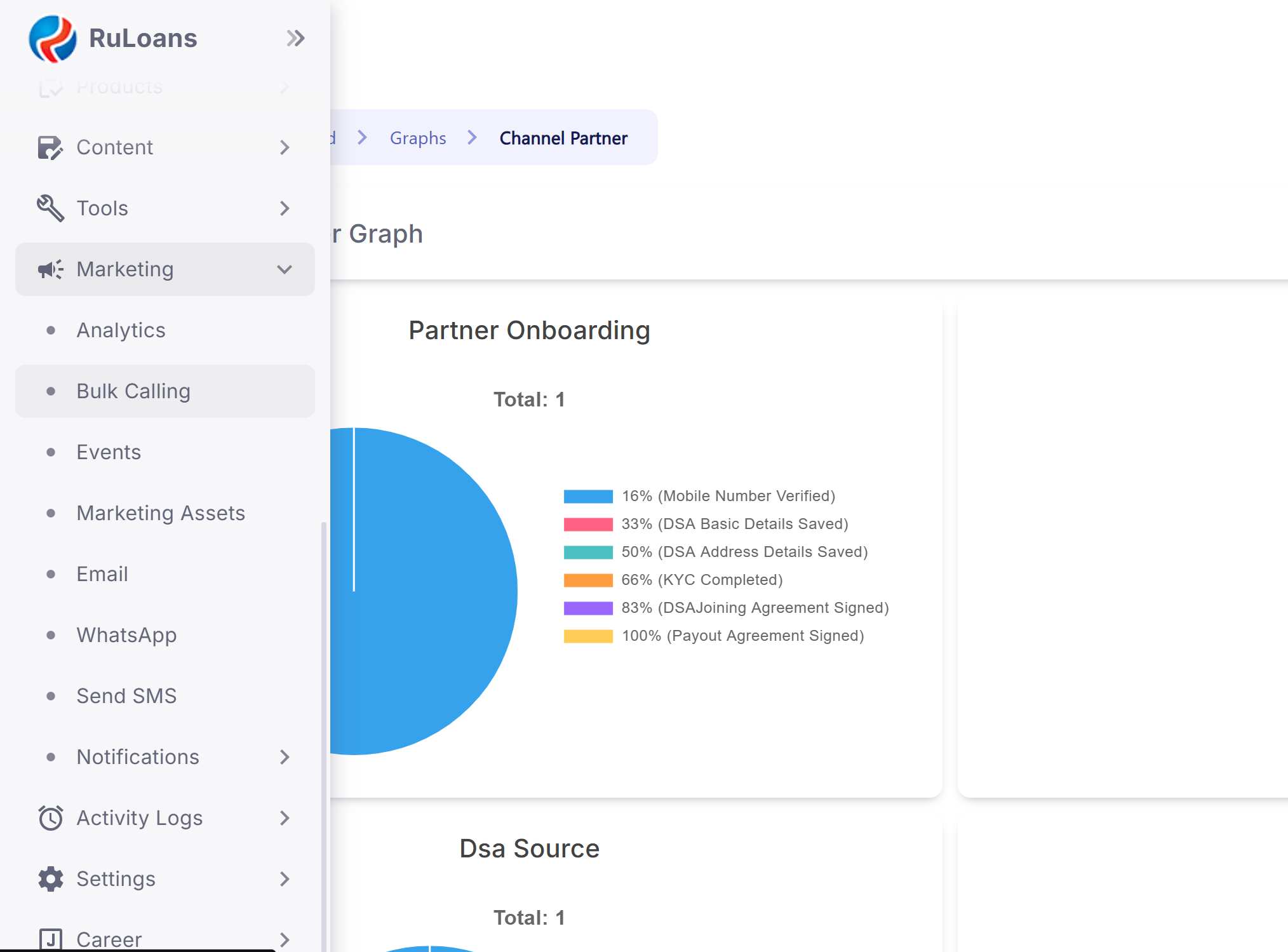
Task: Click the RuLoans logo icon
Action: pyautogui.click(x=53, y=39)
